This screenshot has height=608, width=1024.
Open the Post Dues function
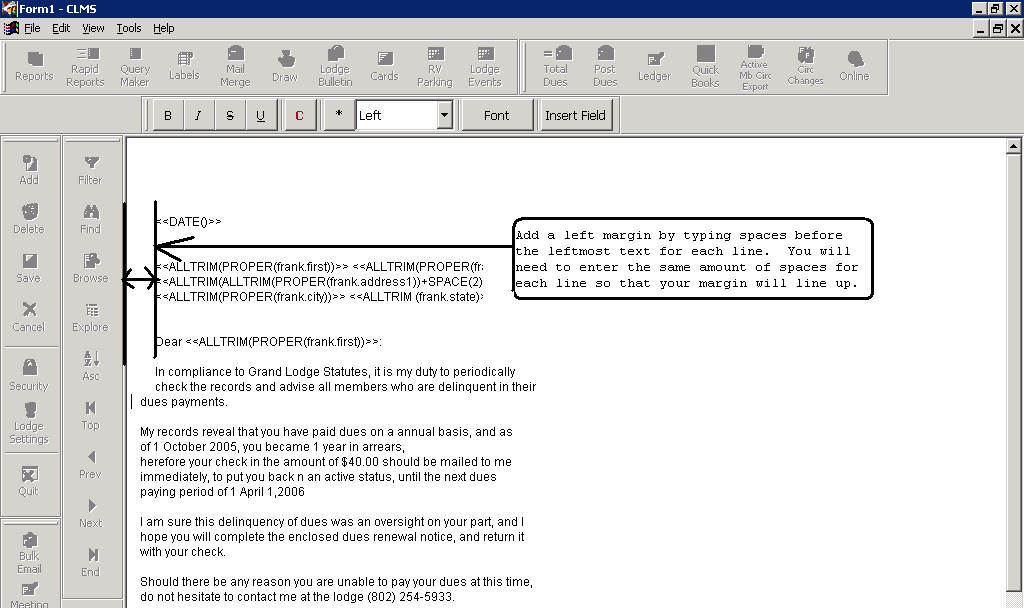[605, 67]
